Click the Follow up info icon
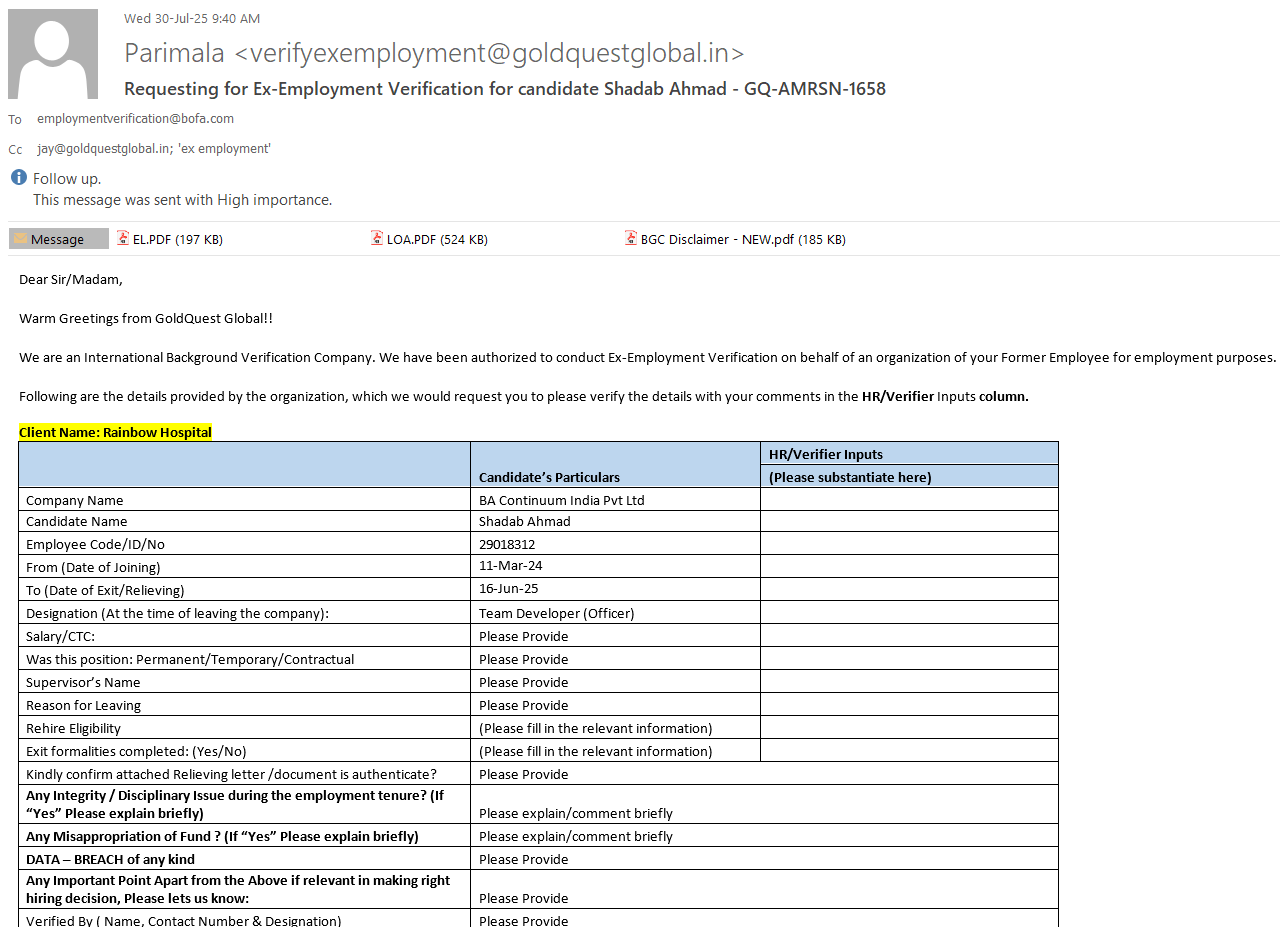Viewport: 1280px width, 936px height. coord(19,178)
